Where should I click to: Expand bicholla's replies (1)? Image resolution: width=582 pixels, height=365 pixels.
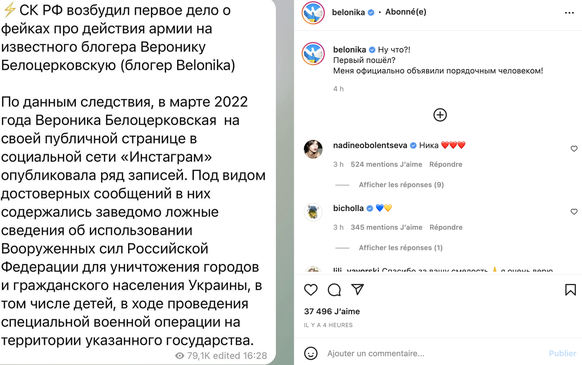point(400,248)
